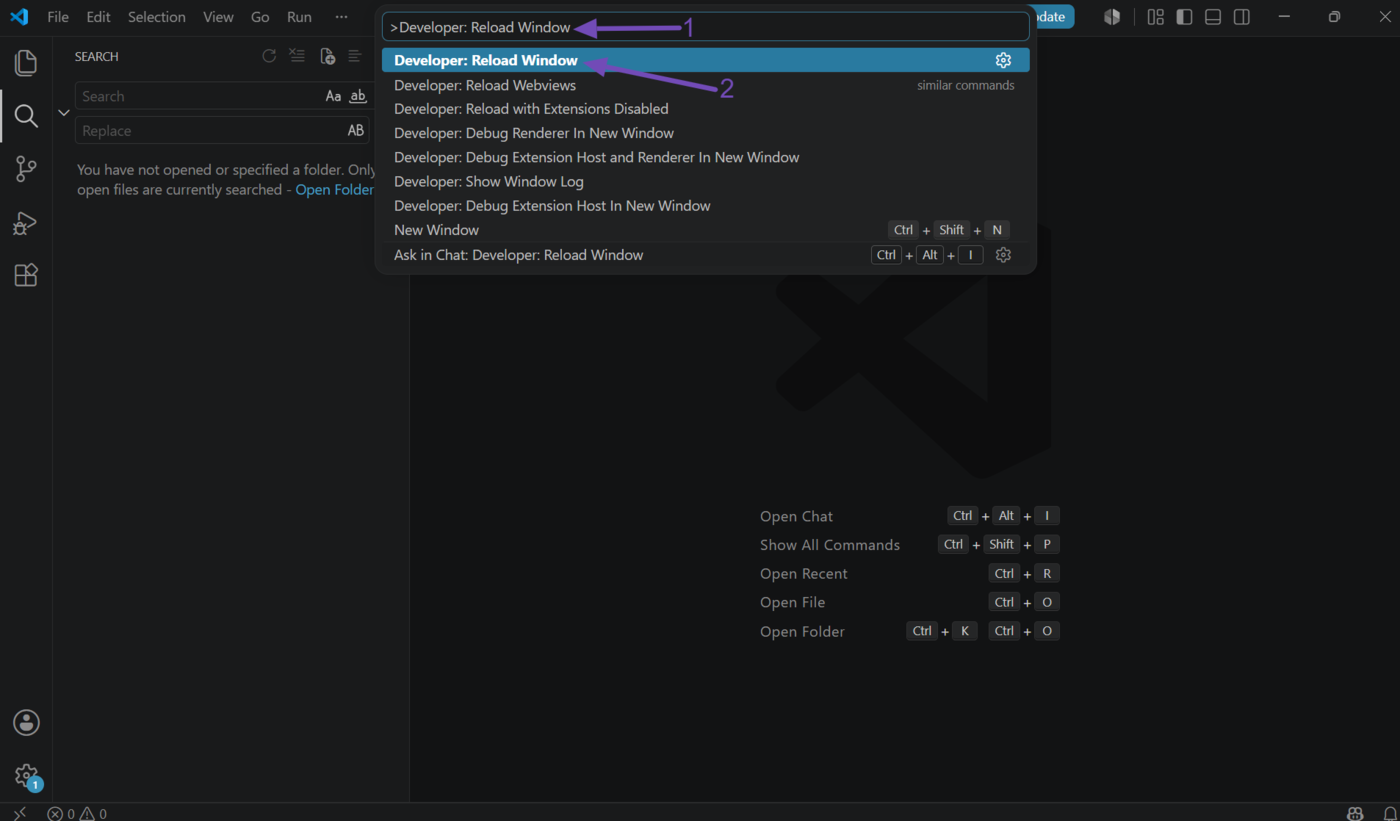Click the VS Code logo icon
The width and height of the screenshot is (1400, 821).
19,17
